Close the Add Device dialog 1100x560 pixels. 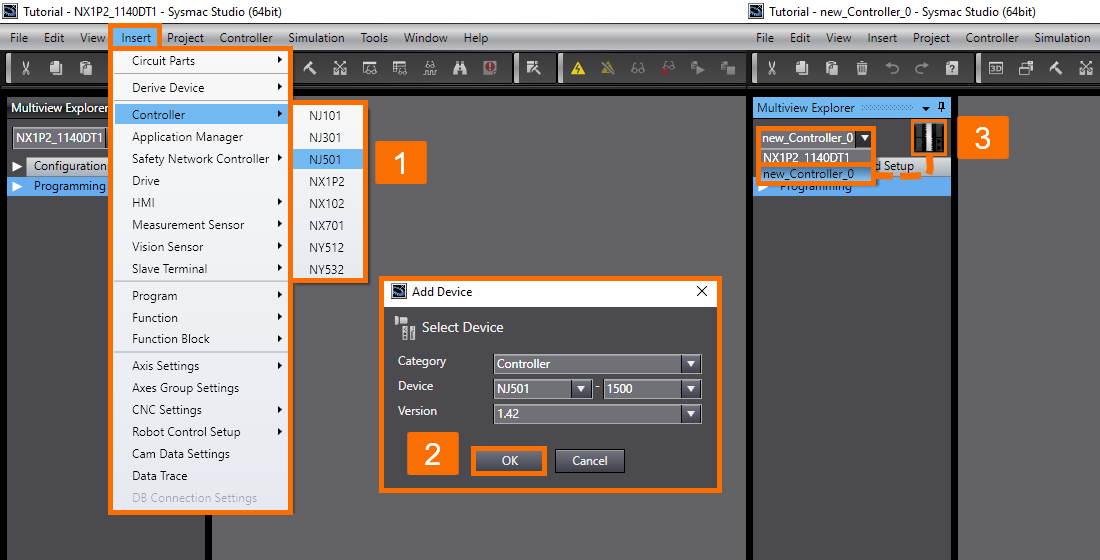702,291
